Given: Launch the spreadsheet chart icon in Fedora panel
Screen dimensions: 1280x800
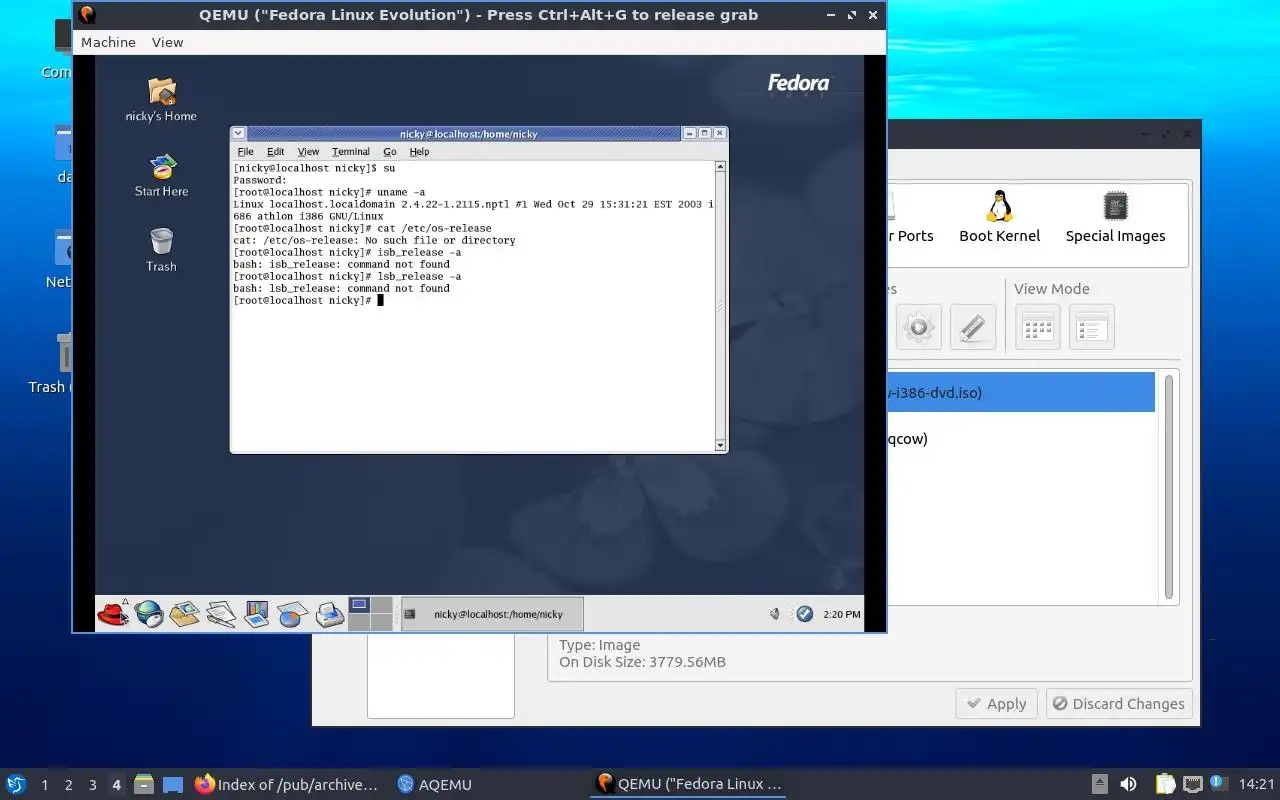Looking at the screenshot, I should pyautogui.click(x=293, y=613).
